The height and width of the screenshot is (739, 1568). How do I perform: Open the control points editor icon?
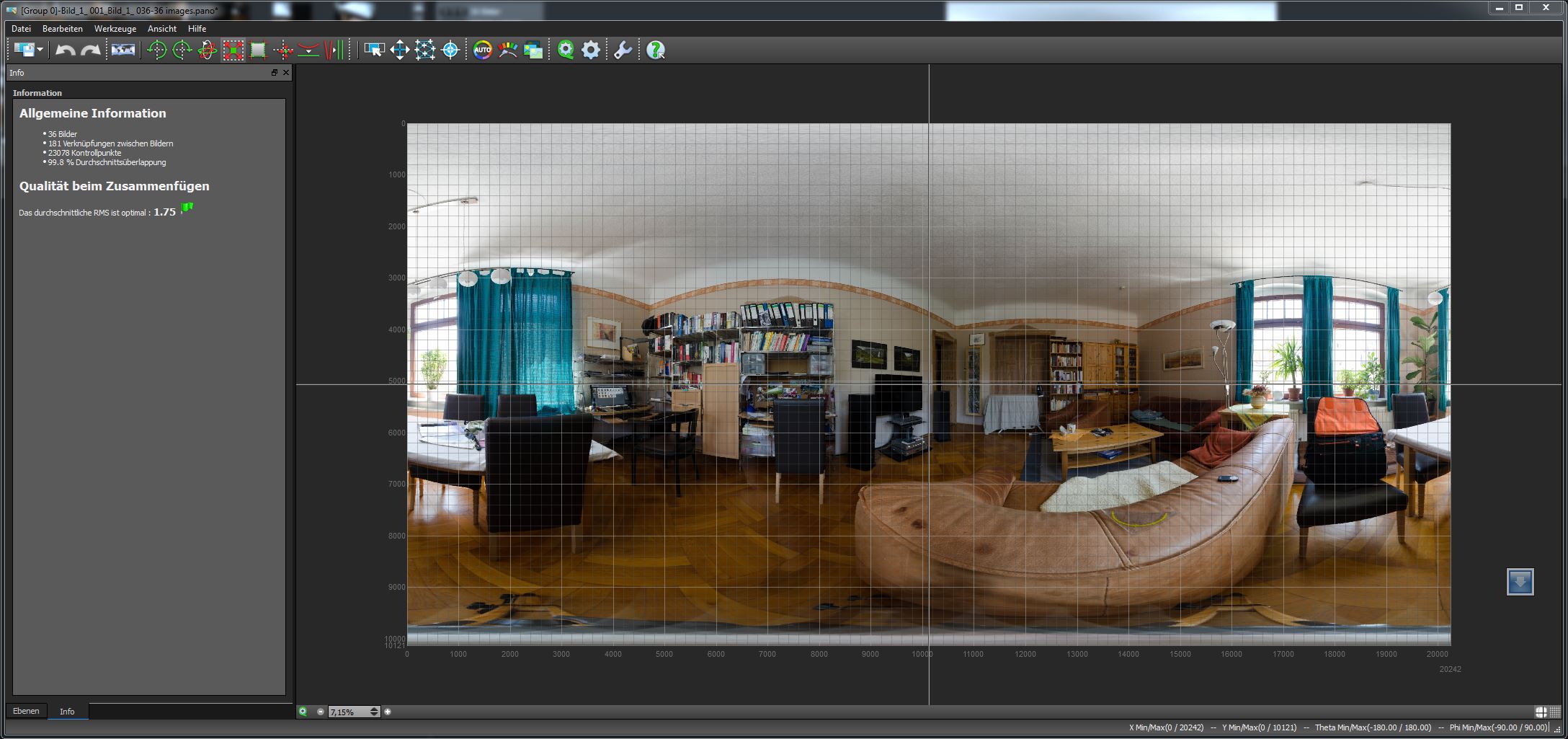425,50
